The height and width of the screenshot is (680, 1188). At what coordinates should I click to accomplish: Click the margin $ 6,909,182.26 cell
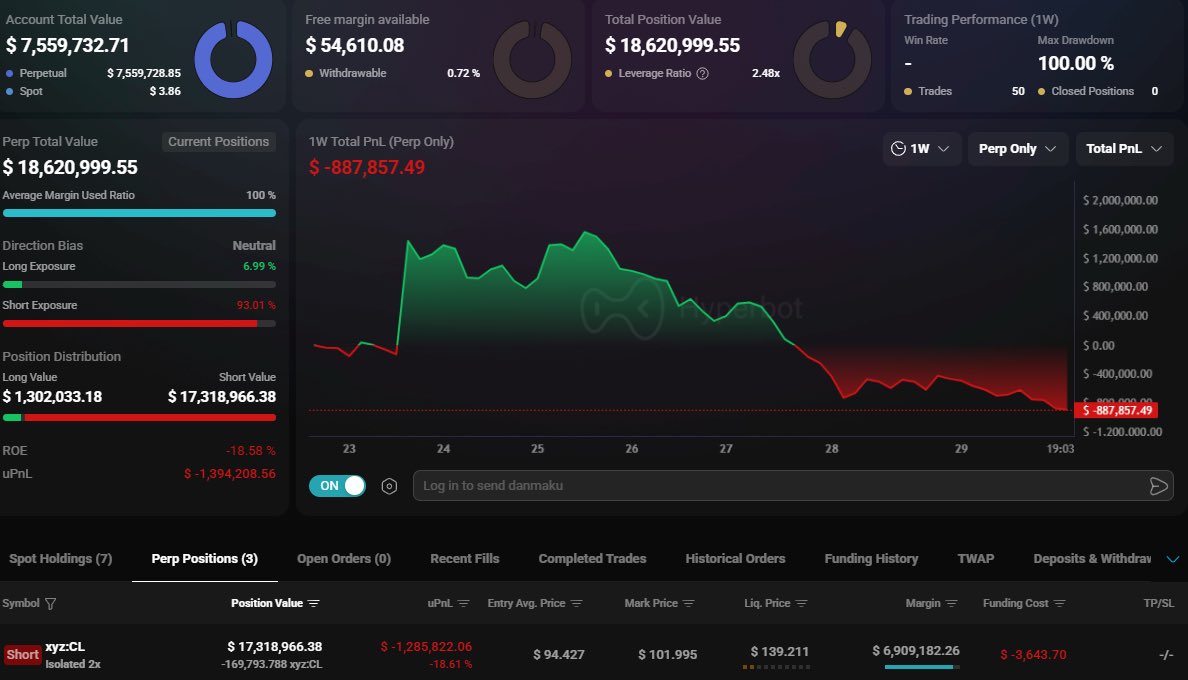pos(916,651)
